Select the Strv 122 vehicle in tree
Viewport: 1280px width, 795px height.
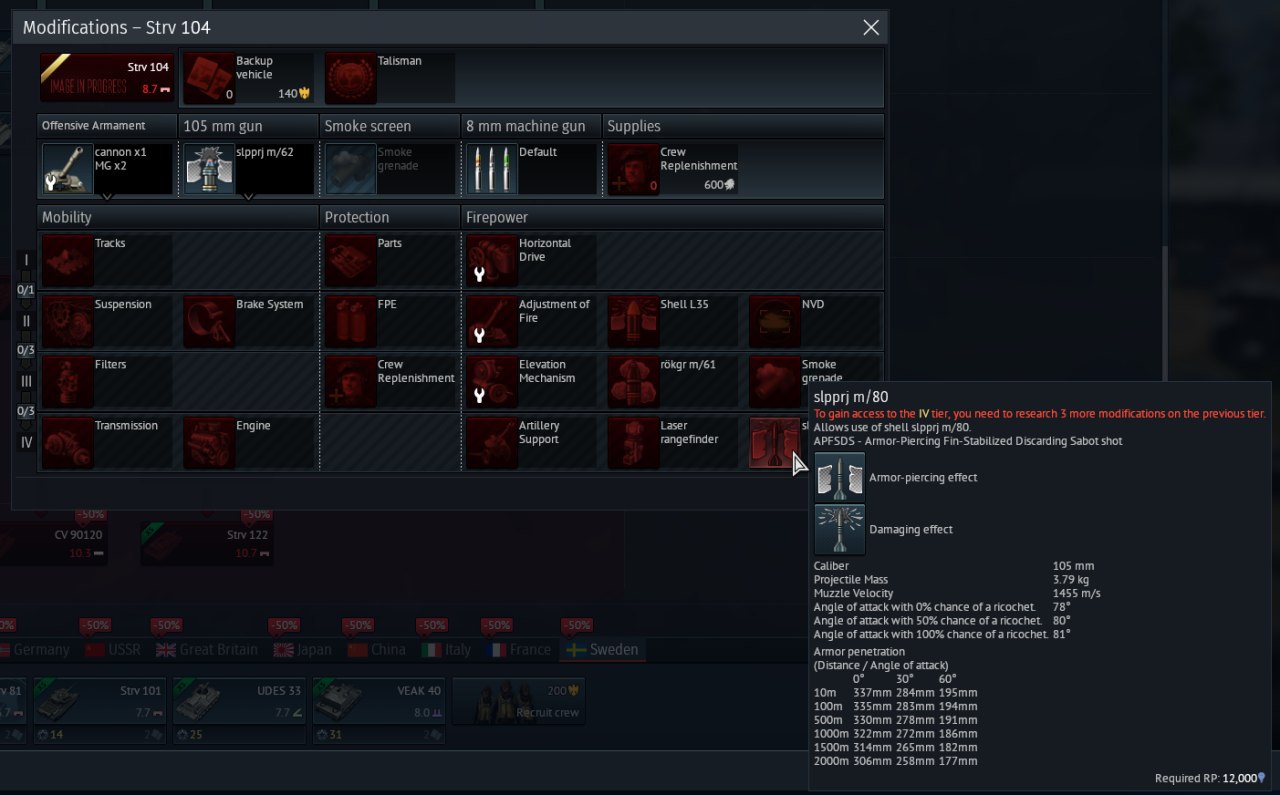(206, 542)
